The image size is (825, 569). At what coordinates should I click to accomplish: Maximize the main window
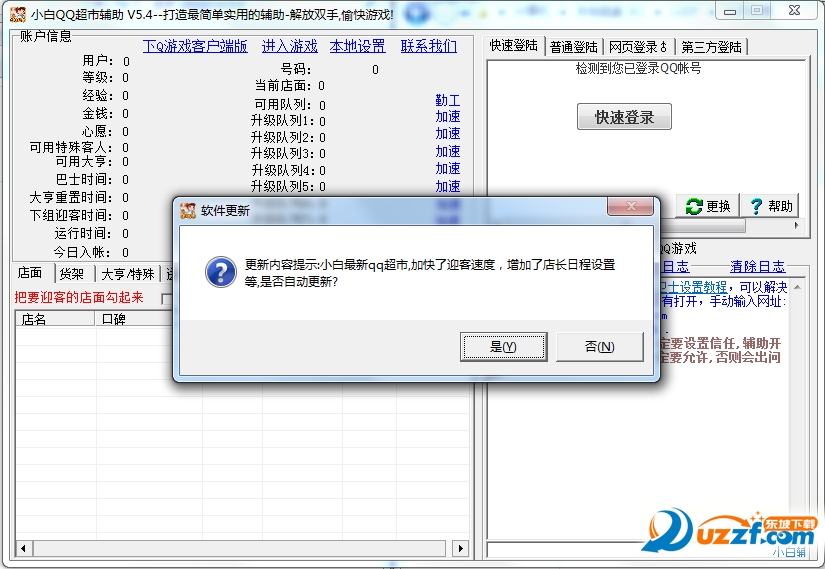point(757,11)
